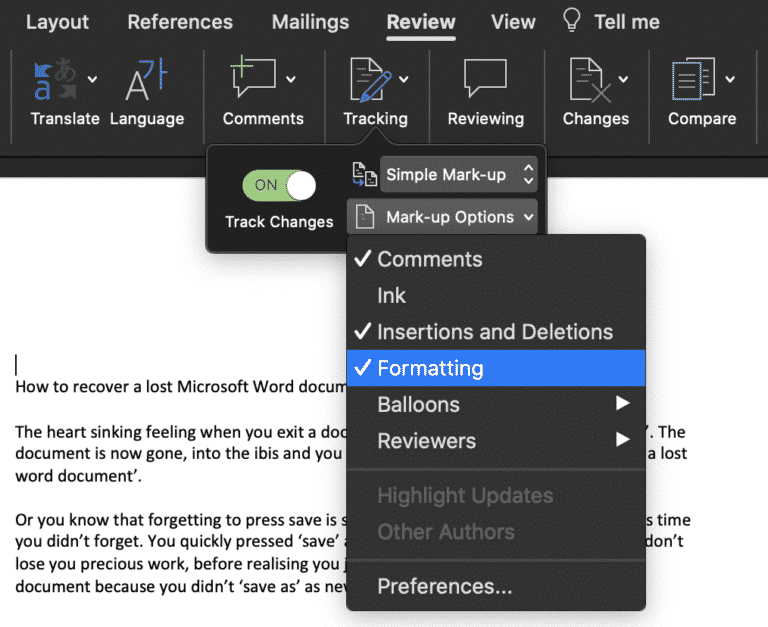Screen dimensions: 768x627
Task: Uncheck Insertions and Deletions option
Action: tap(494, 332)
